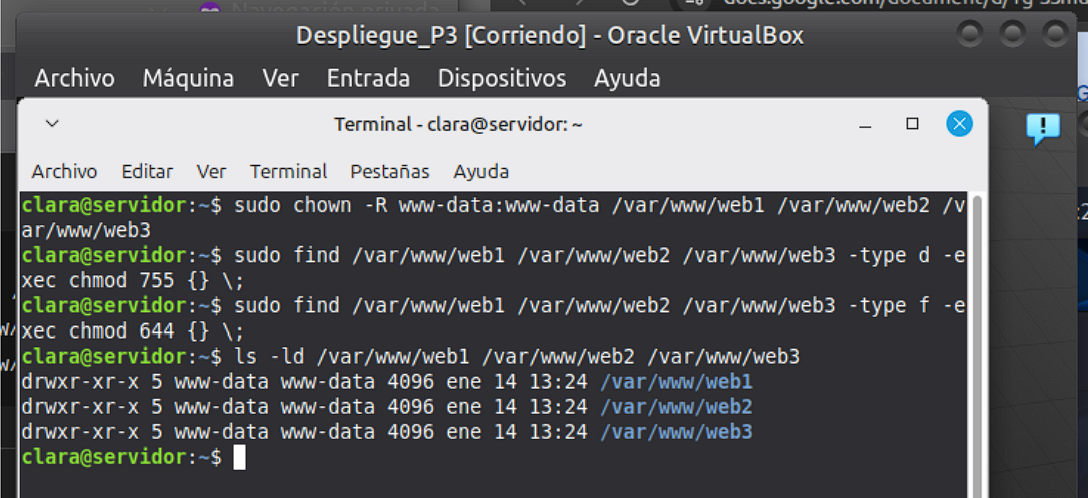This screenshot has width=1088, height=498.
Task: Open the Terminal menu in terminal menubar
Action: tap(288, 171)
